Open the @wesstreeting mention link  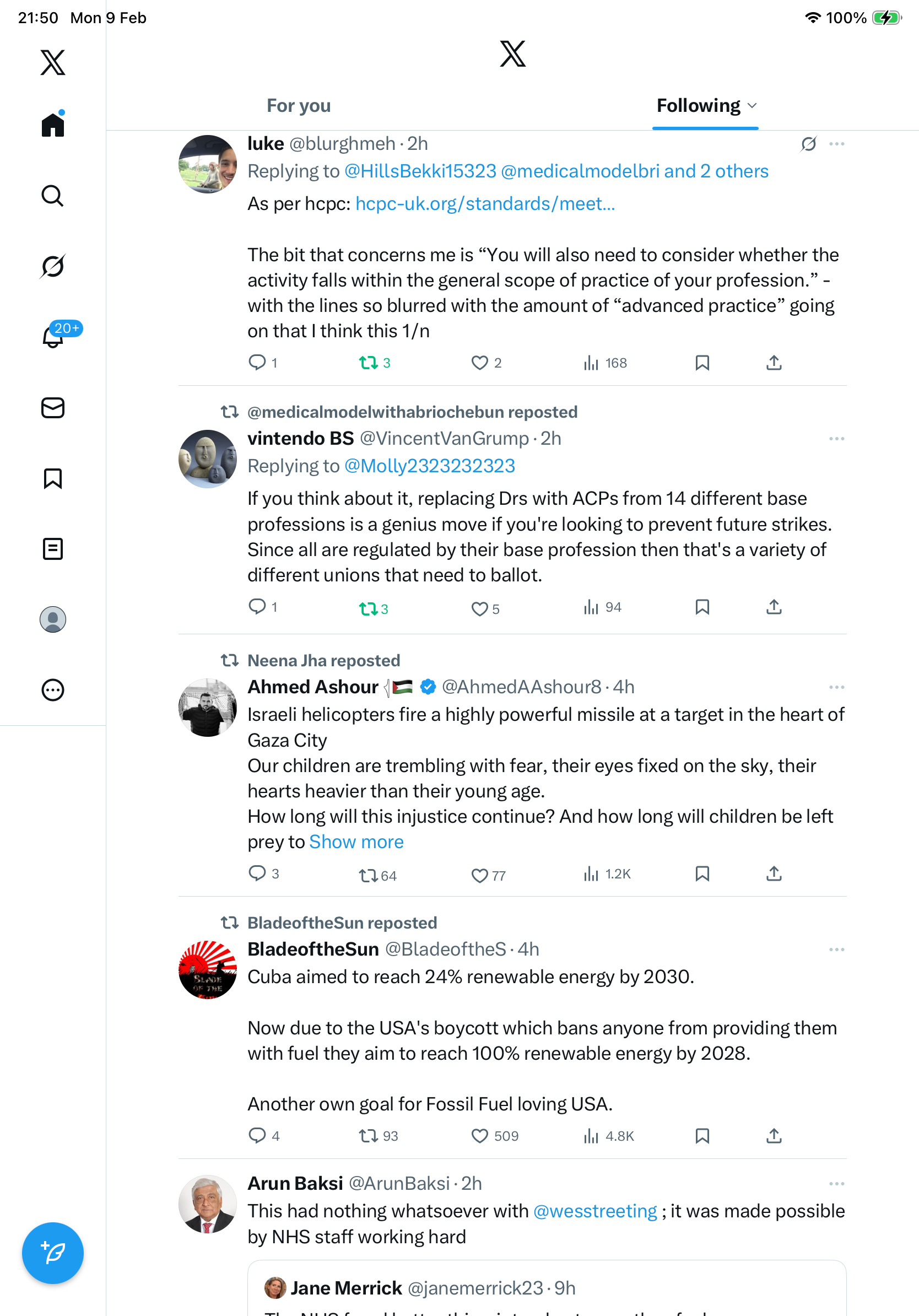pos(594,1211)
